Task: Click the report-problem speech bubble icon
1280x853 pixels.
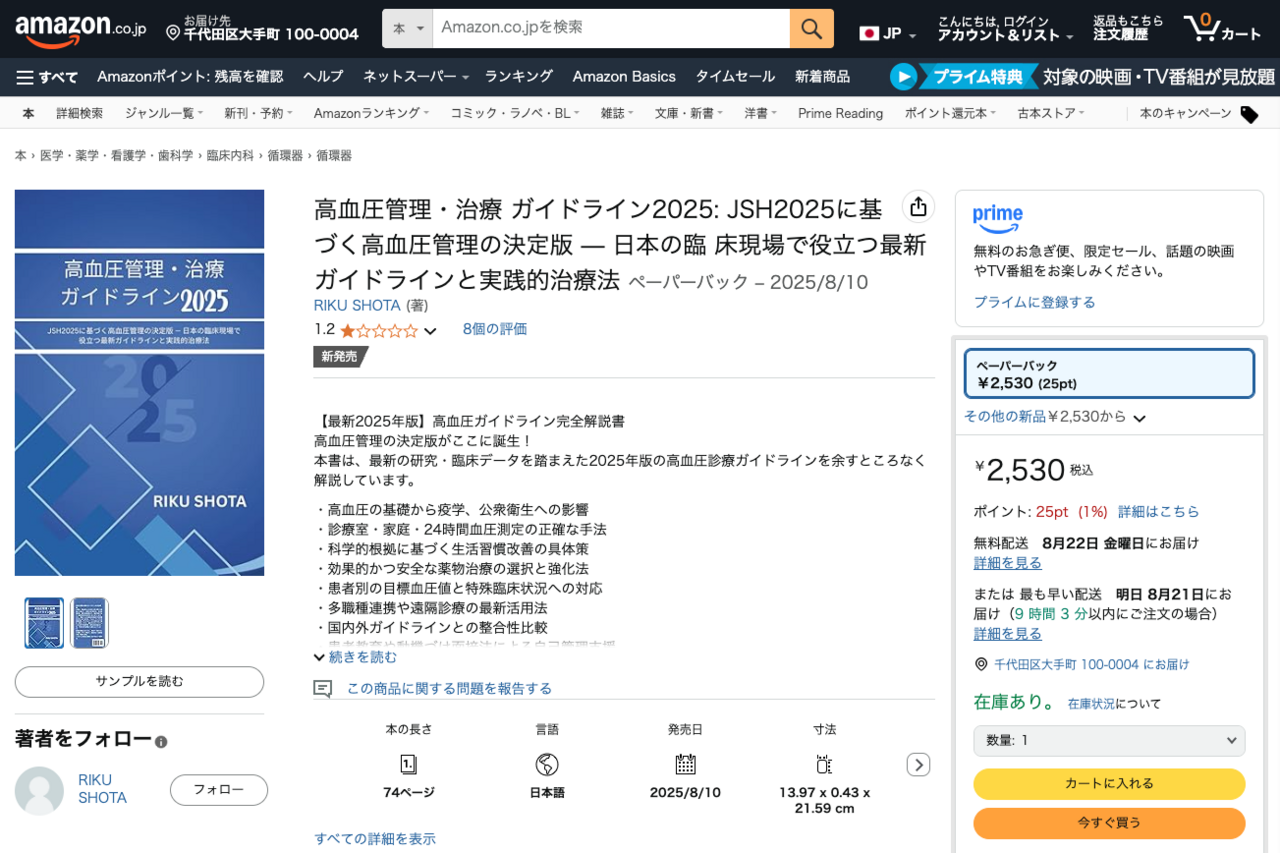Action: click(322, 689)
